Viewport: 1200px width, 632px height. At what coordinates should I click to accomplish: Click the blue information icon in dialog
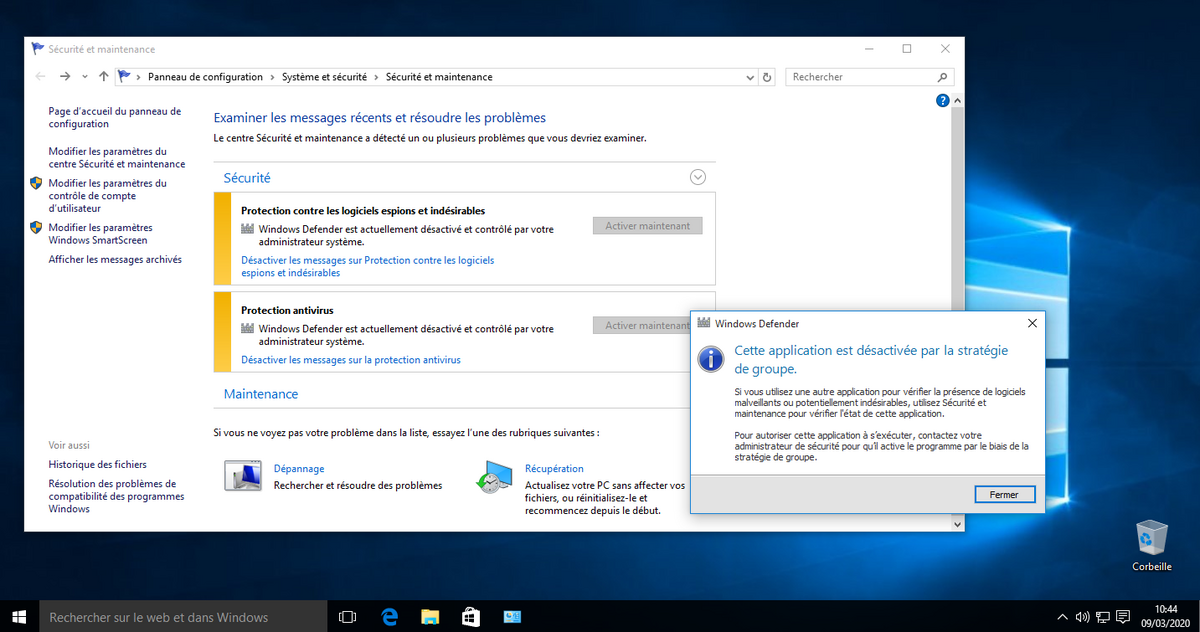click(710, 358)
